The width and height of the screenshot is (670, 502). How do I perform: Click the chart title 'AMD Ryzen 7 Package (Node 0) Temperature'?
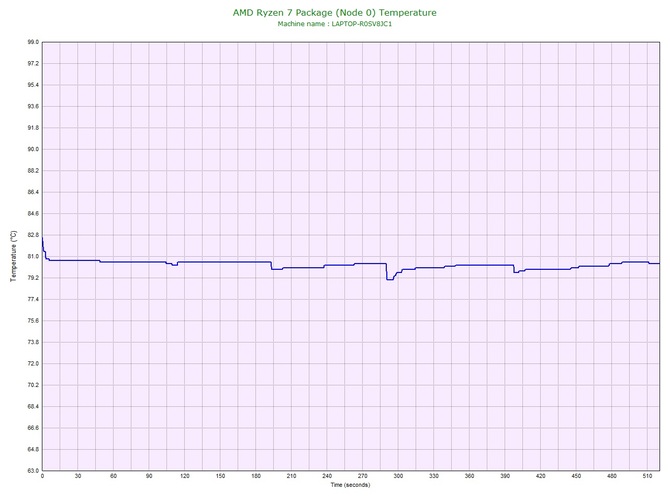[x=335, y=13]
